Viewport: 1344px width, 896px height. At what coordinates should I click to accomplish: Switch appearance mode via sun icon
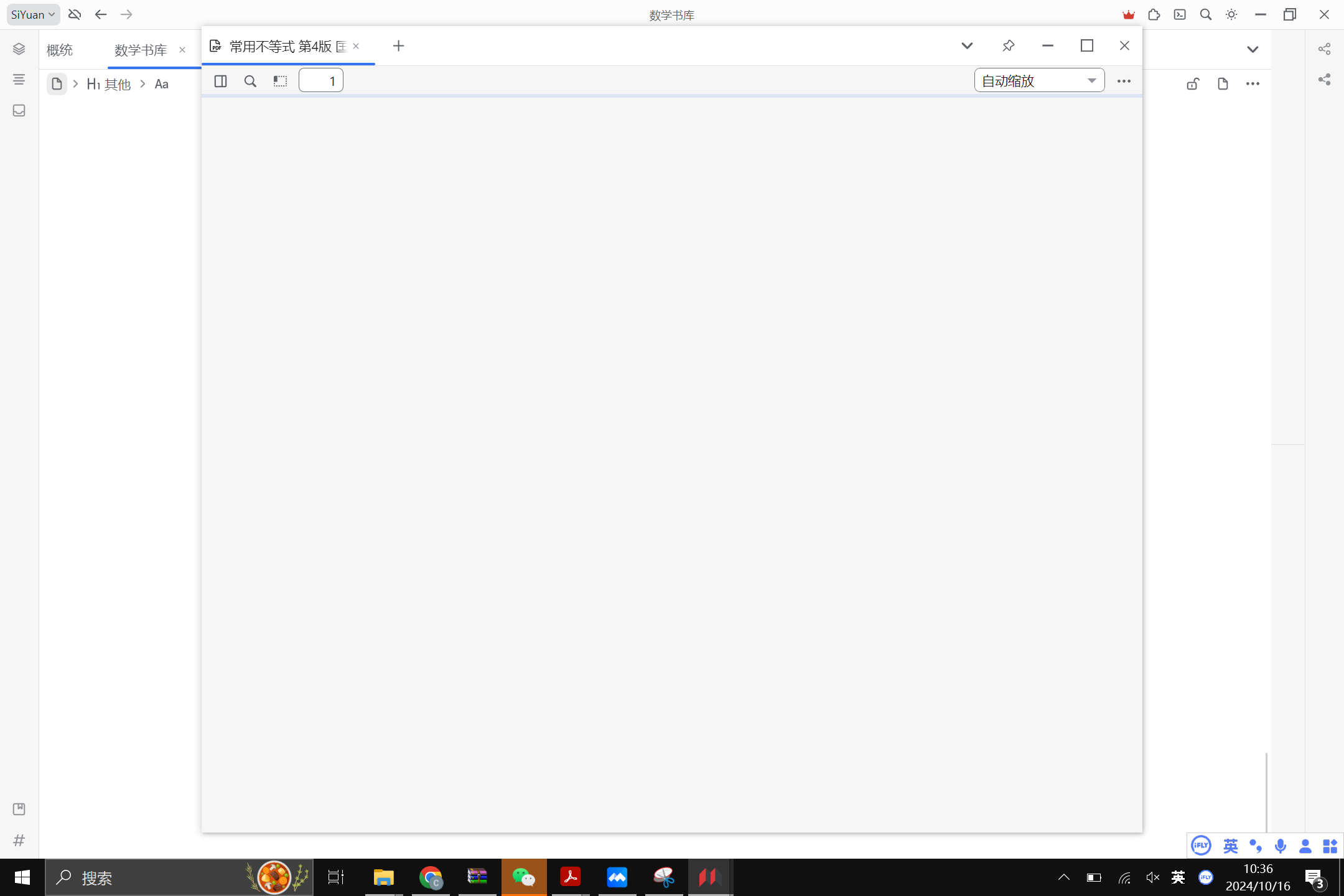(1231, 14)
